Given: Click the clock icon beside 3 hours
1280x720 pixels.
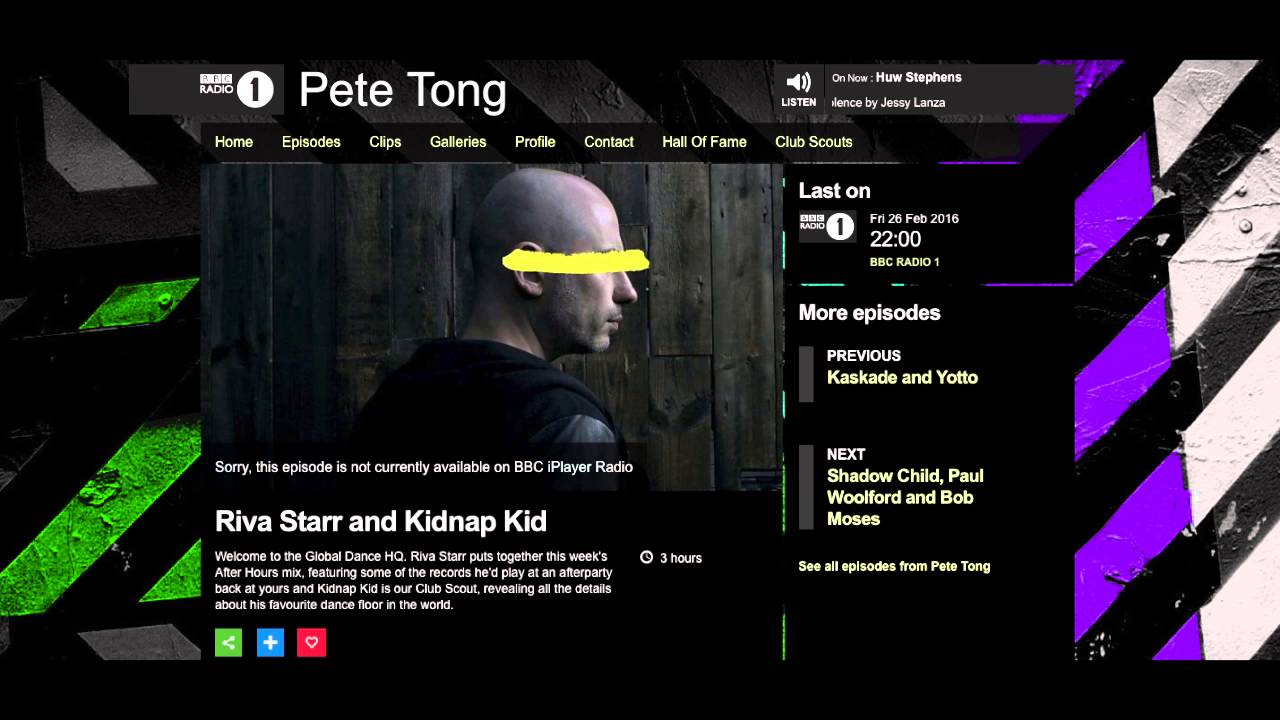Looking at the screenshot, I should pos(646,557).
